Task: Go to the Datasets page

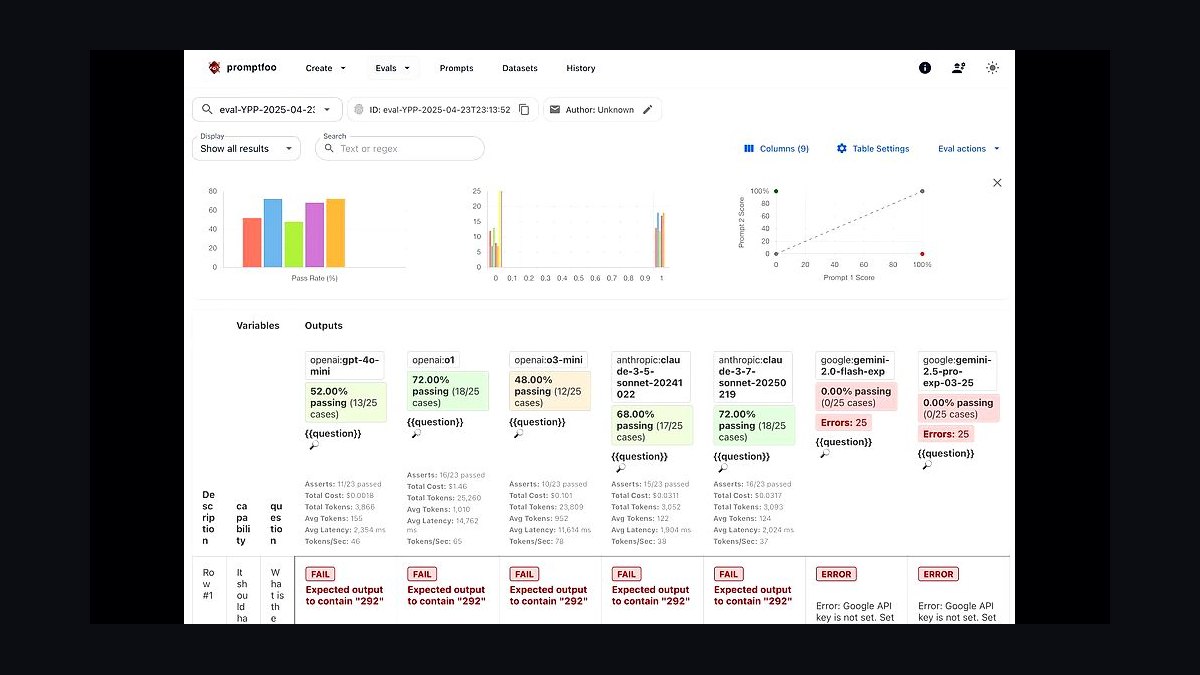Action: click(520, 68)
